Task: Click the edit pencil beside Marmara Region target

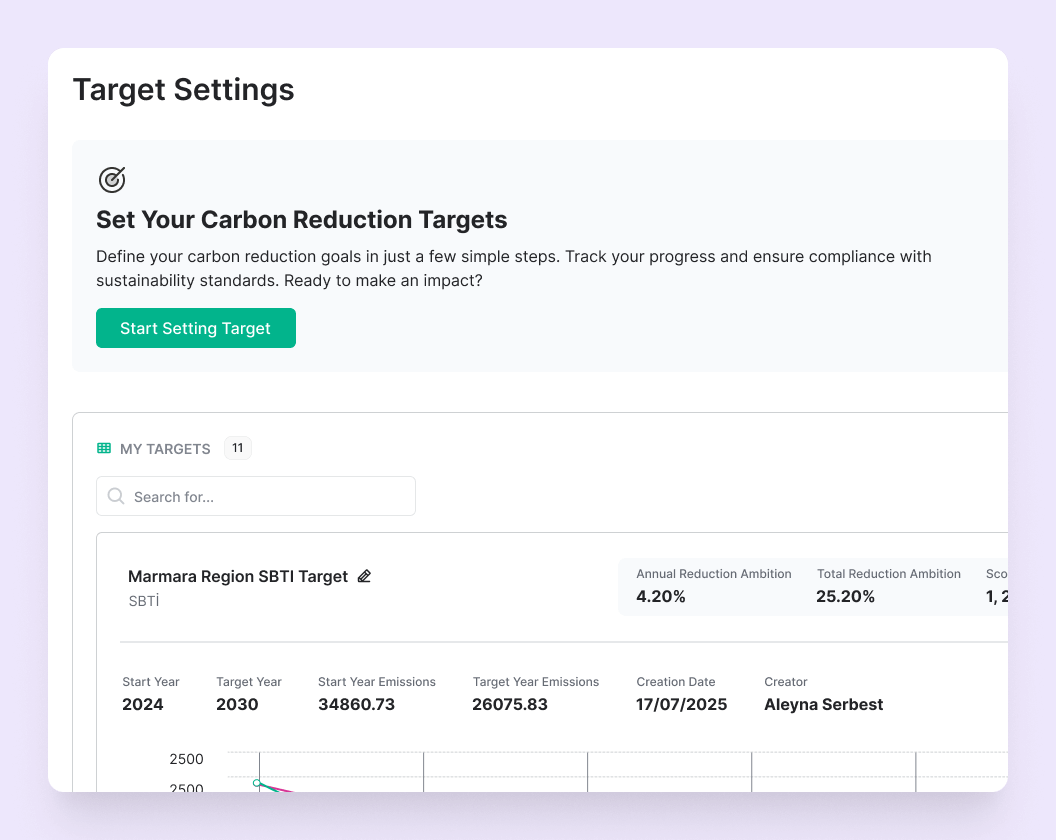Action: (x=364, y=576)
